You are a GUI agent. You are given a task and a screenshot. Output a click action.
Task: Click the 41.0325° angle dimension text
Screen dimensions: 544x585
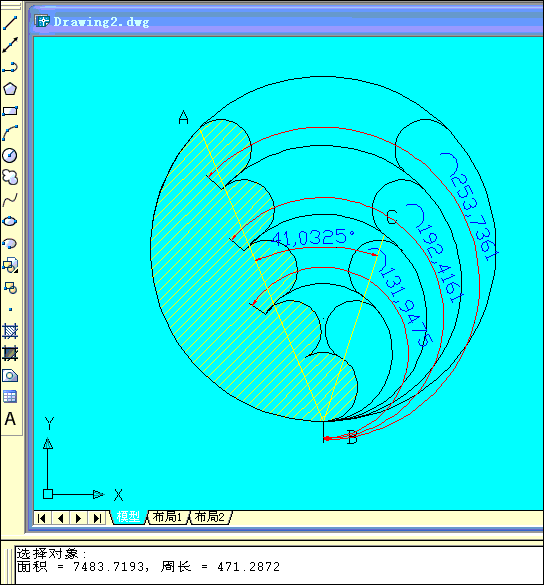(313, 237)
